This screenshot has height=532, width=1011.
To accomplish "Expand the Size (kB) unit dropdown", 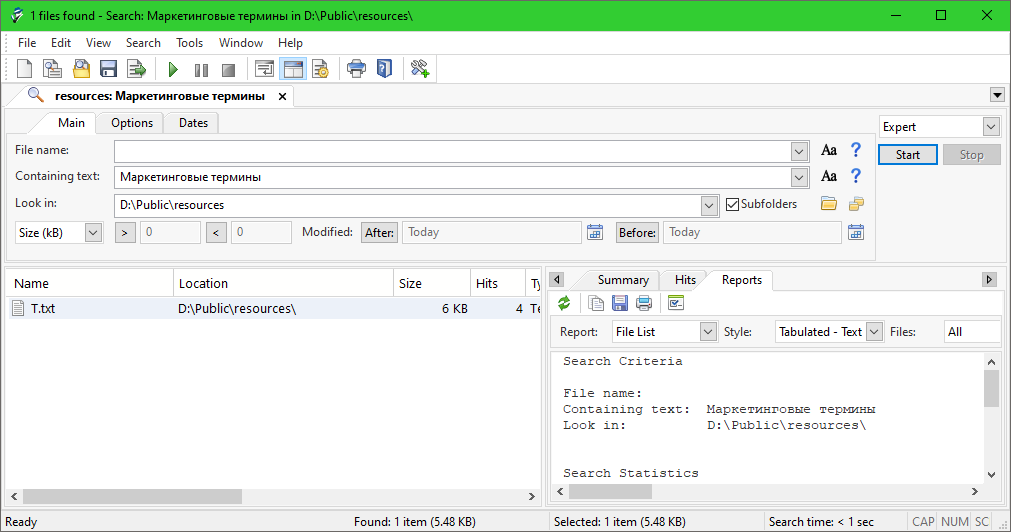I will pyautogui.click(x=93, y=232).
